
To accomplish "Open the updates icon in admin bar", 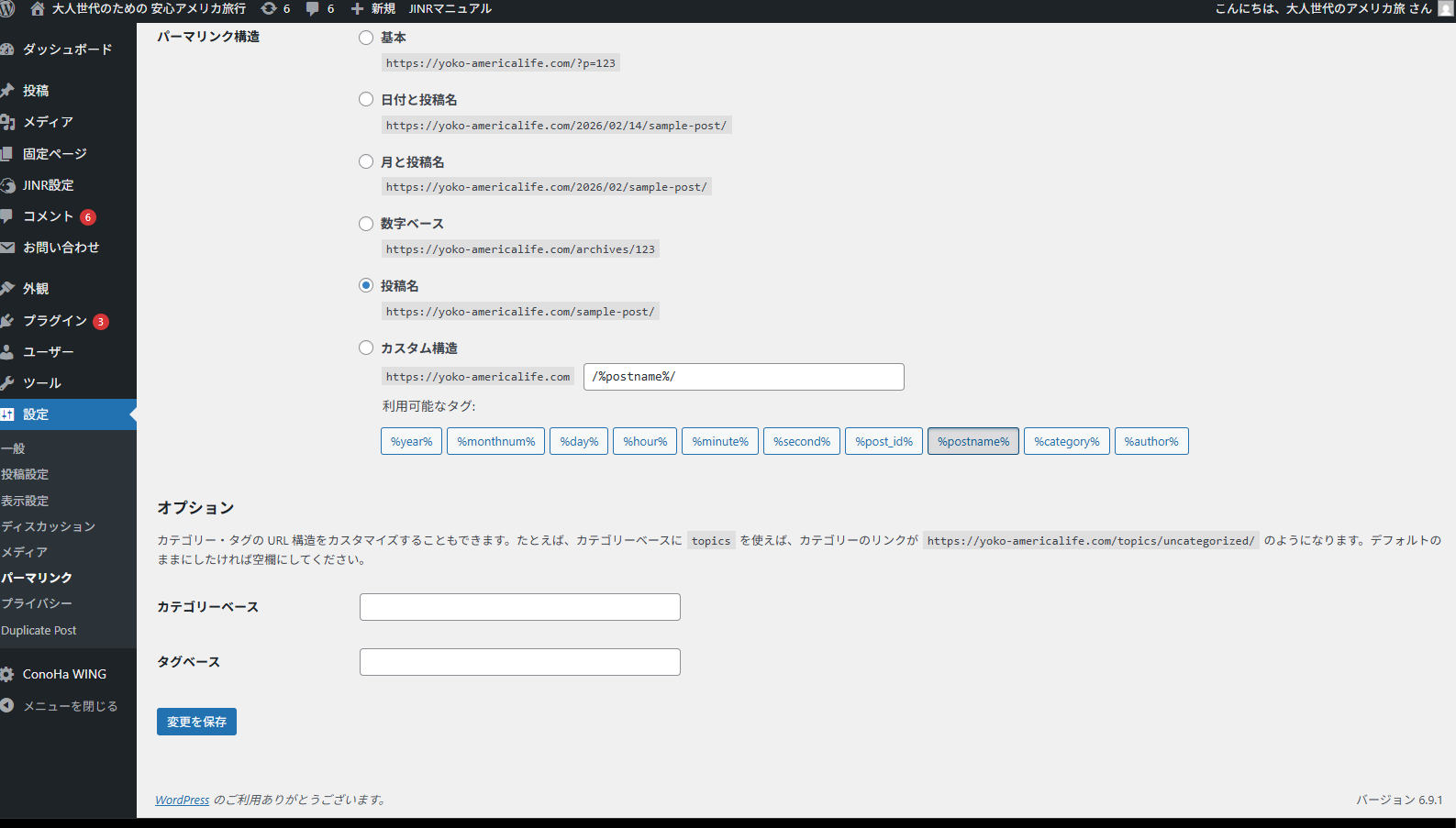I will 269,8.
